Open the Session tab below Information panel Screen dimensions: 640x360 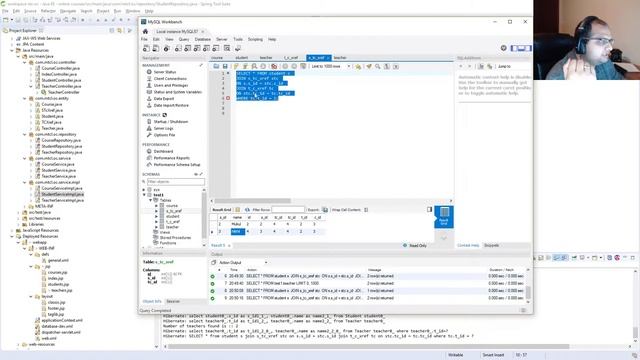click(173, 301)
